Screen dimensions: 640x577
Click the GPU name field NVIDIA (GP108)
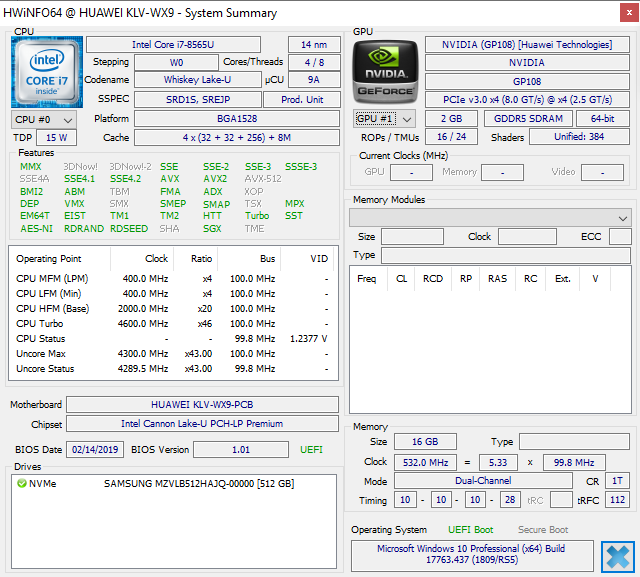[527, 44]
